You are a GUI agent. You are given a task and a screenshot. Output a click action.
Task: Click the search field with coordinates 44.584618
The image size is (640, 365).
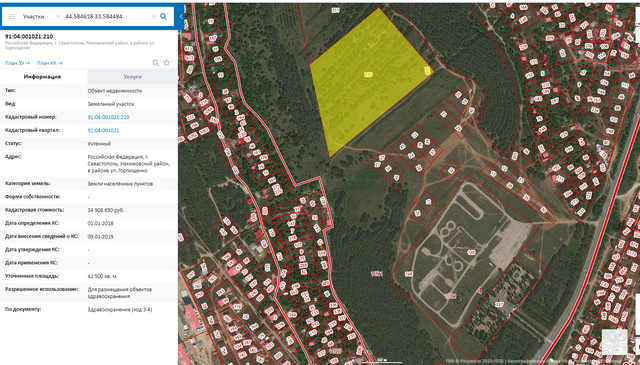click(x=106, y=16)
